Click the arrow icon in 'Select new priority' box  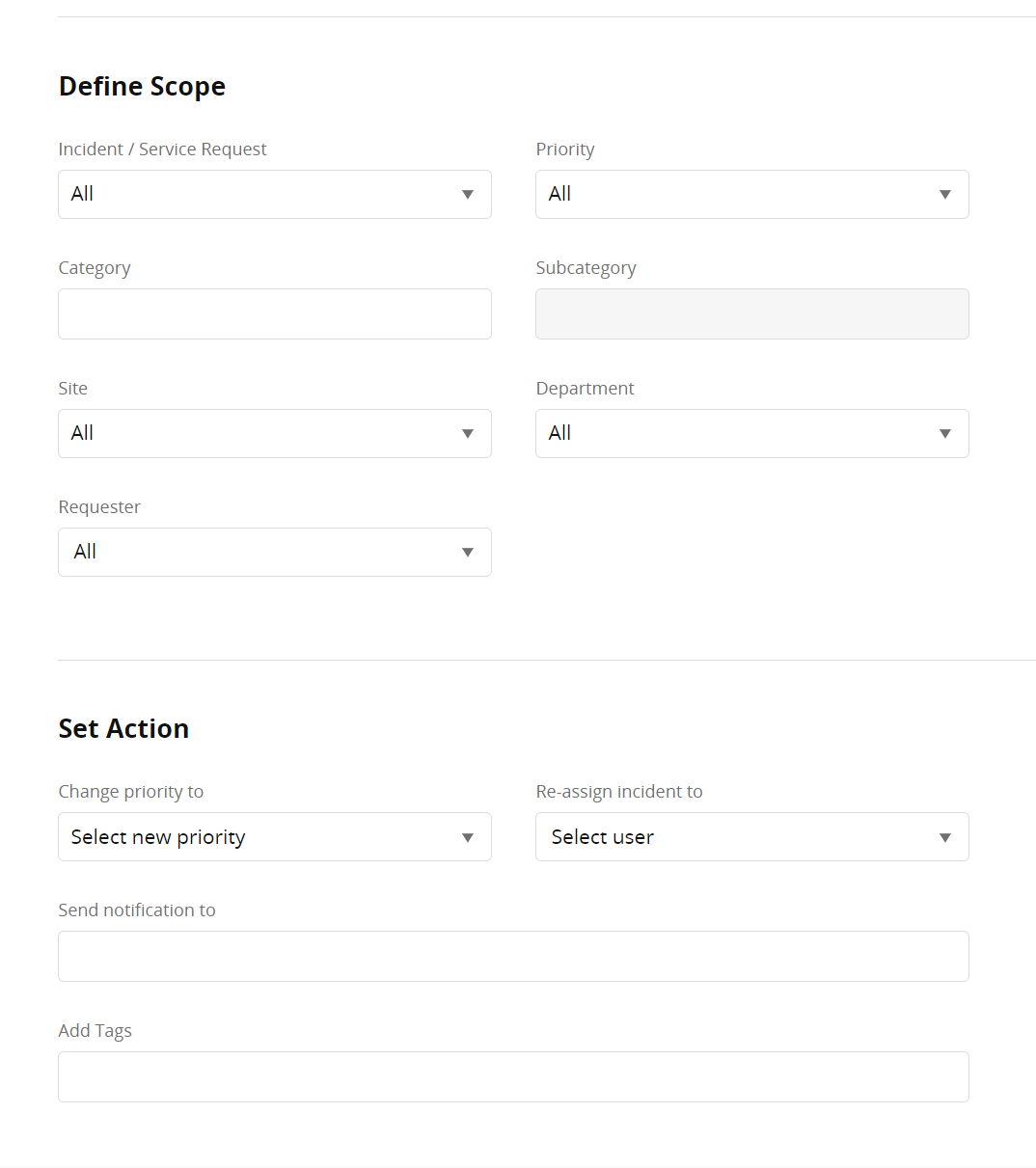point(468,837)
